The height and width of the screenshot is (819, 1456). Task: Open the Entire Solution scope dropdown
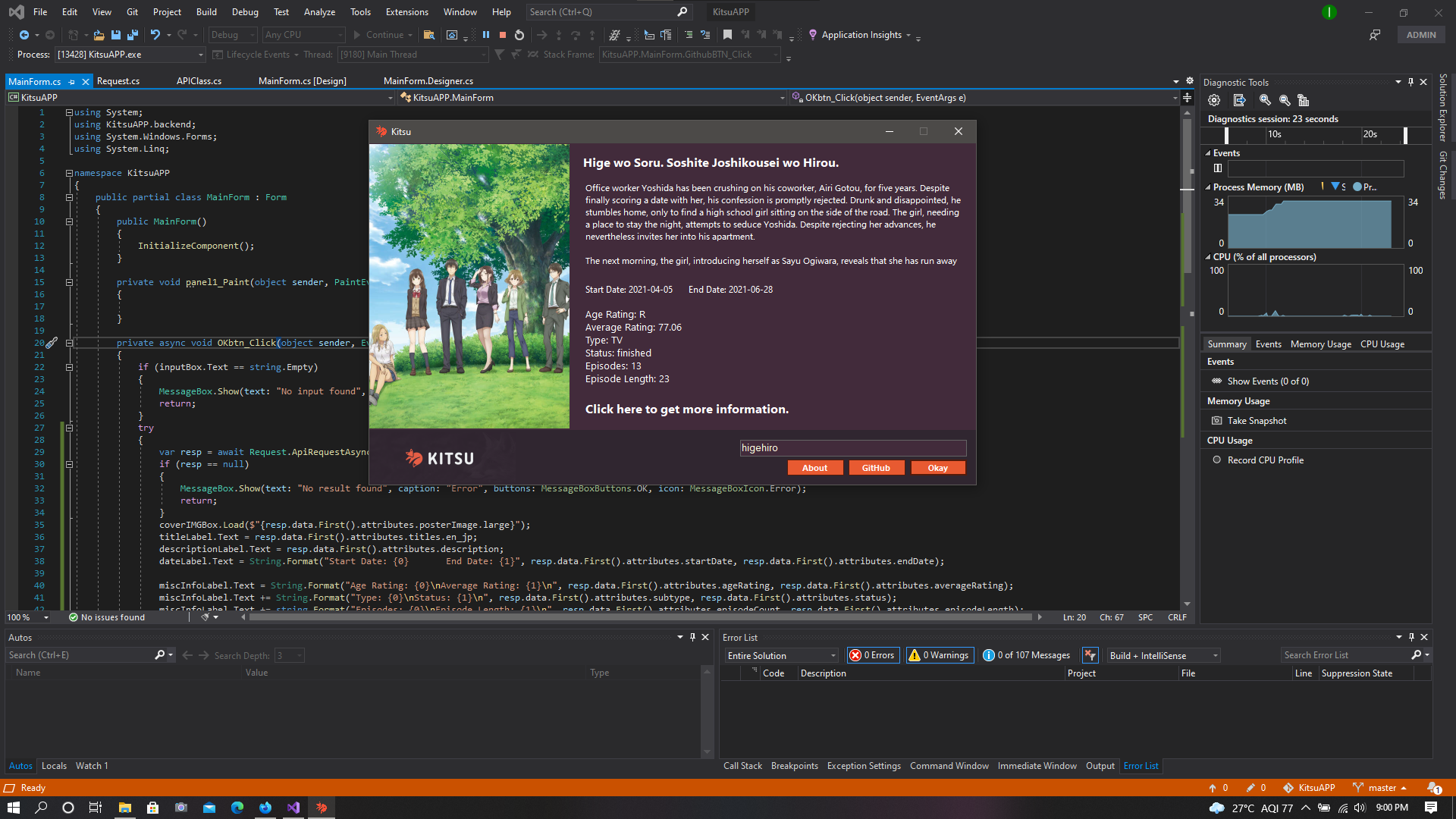click(x=781, y=655)
